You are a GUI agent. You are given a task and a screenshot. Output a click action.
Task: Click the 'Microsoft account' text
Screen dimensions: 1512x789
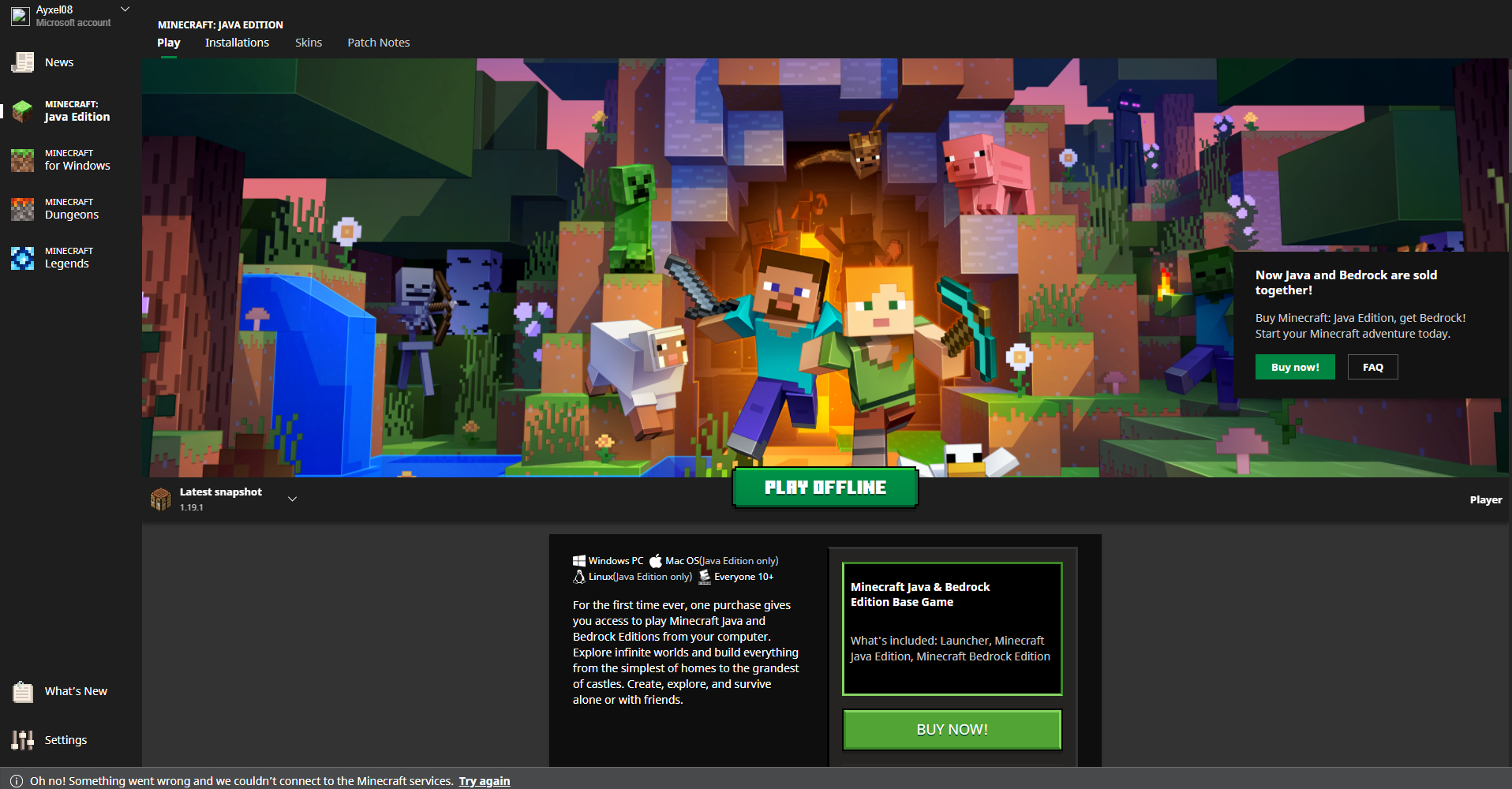(73, 23)
